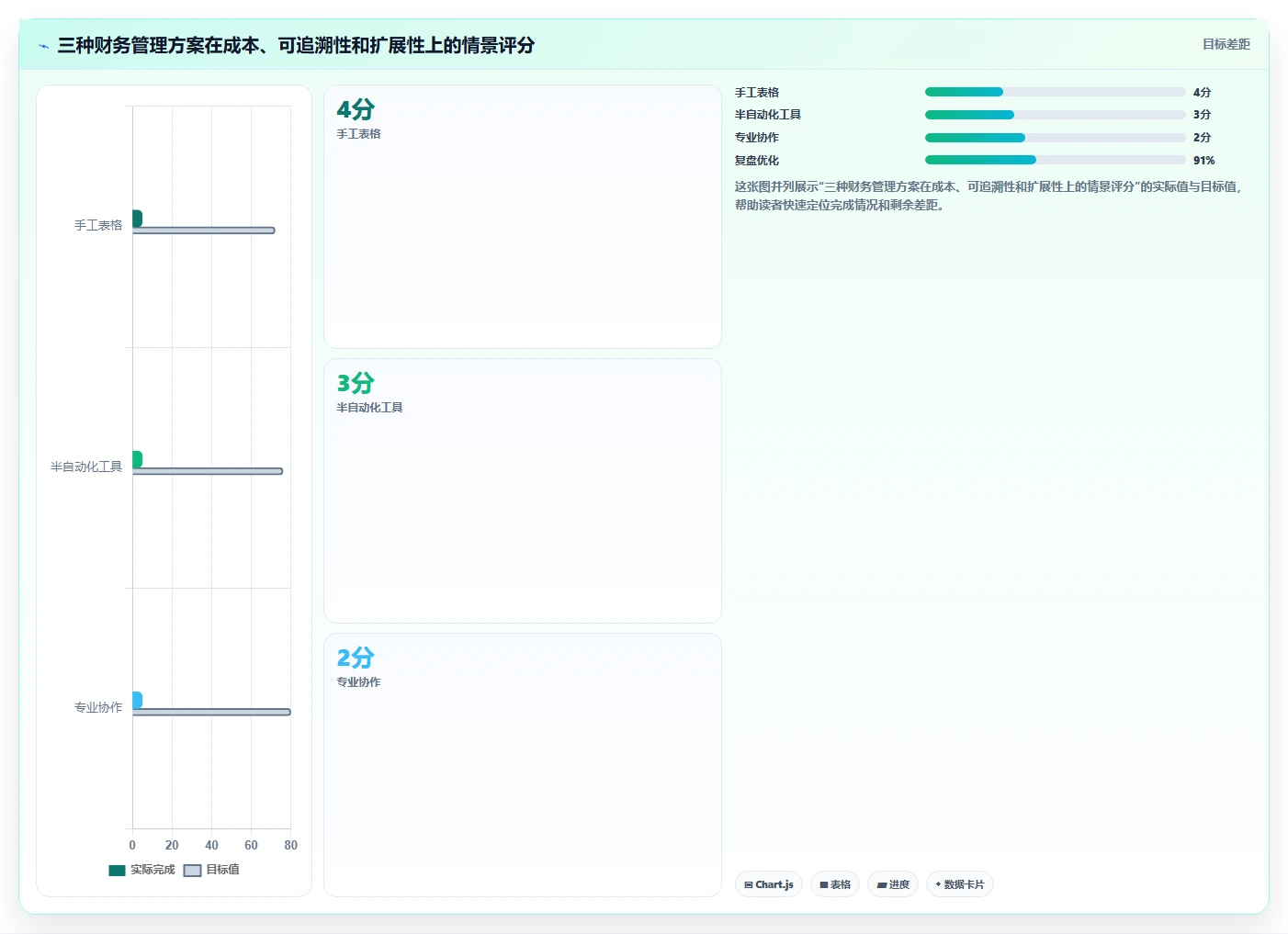This screenshot has width=1288, height=934.
Task: Toggle the 实际完成 legend swatch
Action: 117,871
